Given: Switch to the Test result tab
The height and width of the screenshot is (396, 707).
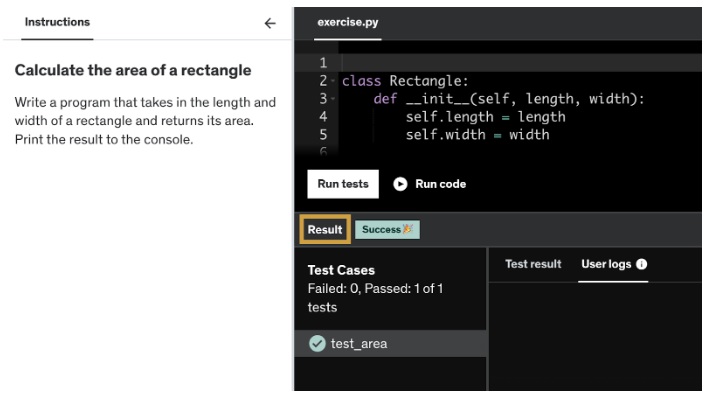Looking at the screenshot, I should (x=533, y=264).
